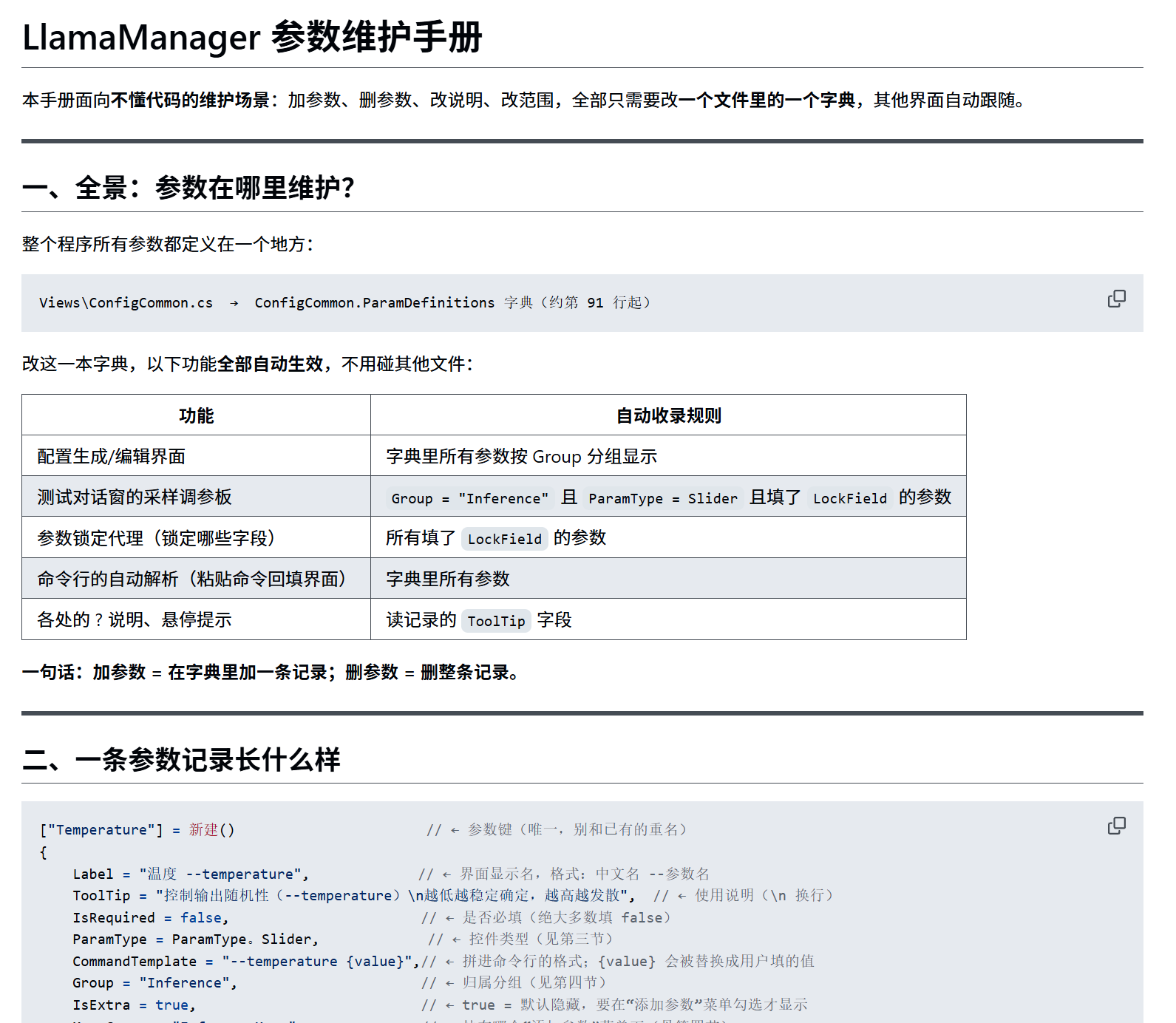Image resolution: width=1176 pixels, height=1023 pixels.
Task: Click the bold phrase "不懂代码的维护场景"
Action: click(191, 100)
